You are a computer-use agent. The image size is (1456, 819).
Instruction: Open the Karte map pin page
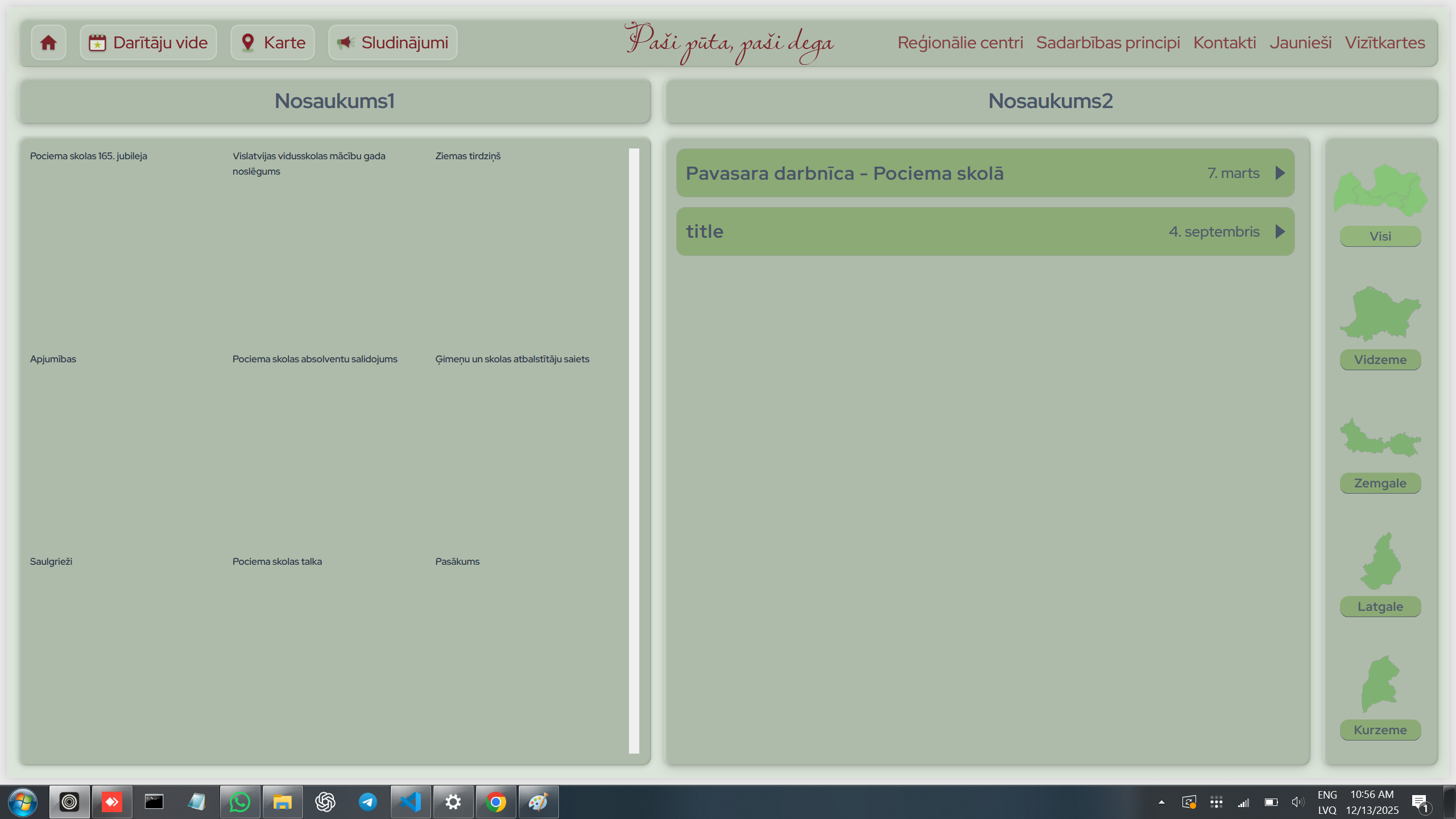[x=272, y=43]
